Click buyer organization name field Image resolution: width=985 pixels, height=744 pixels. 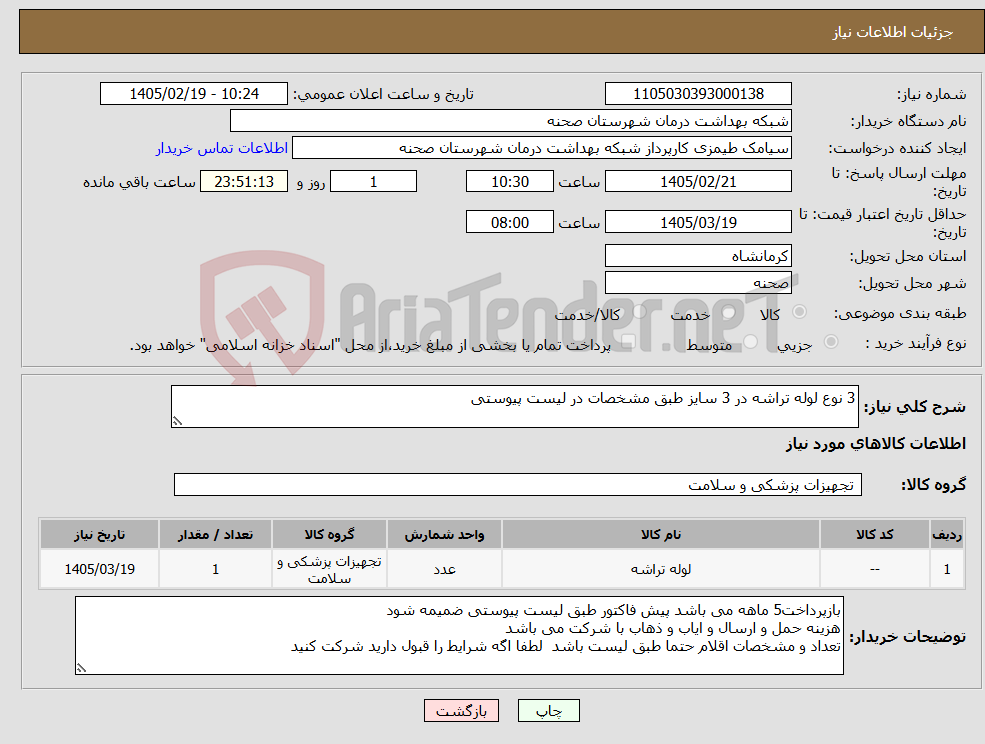[511, 121]
